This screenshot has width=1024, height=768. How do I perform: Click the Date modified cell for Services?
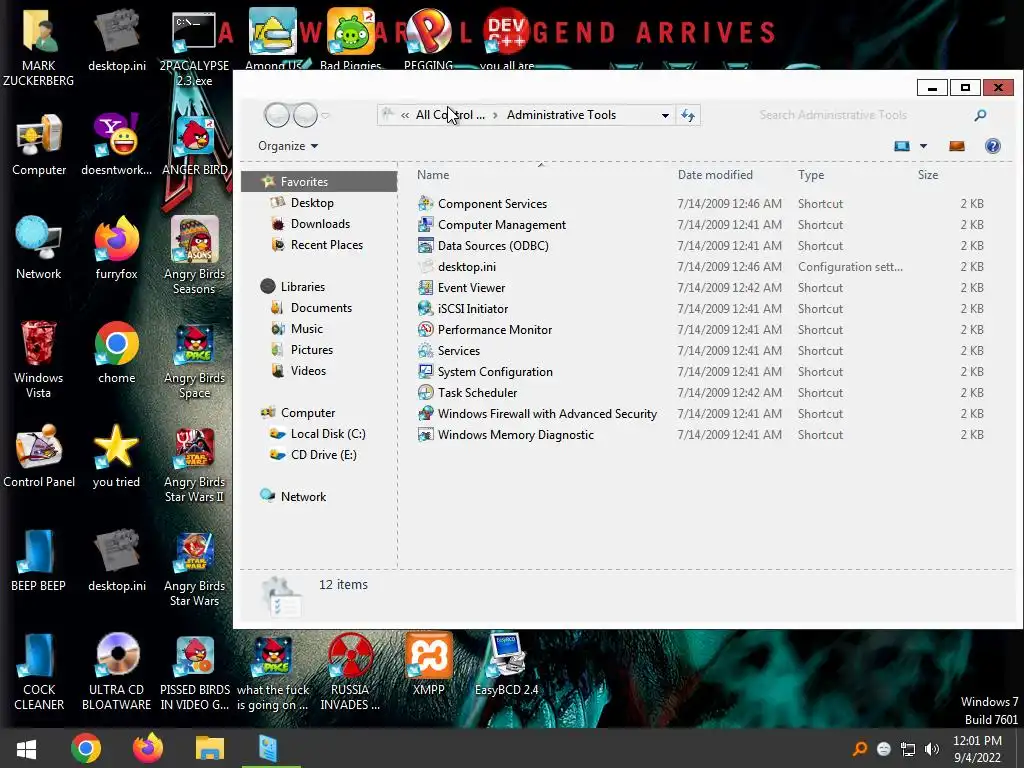(729, 351)
